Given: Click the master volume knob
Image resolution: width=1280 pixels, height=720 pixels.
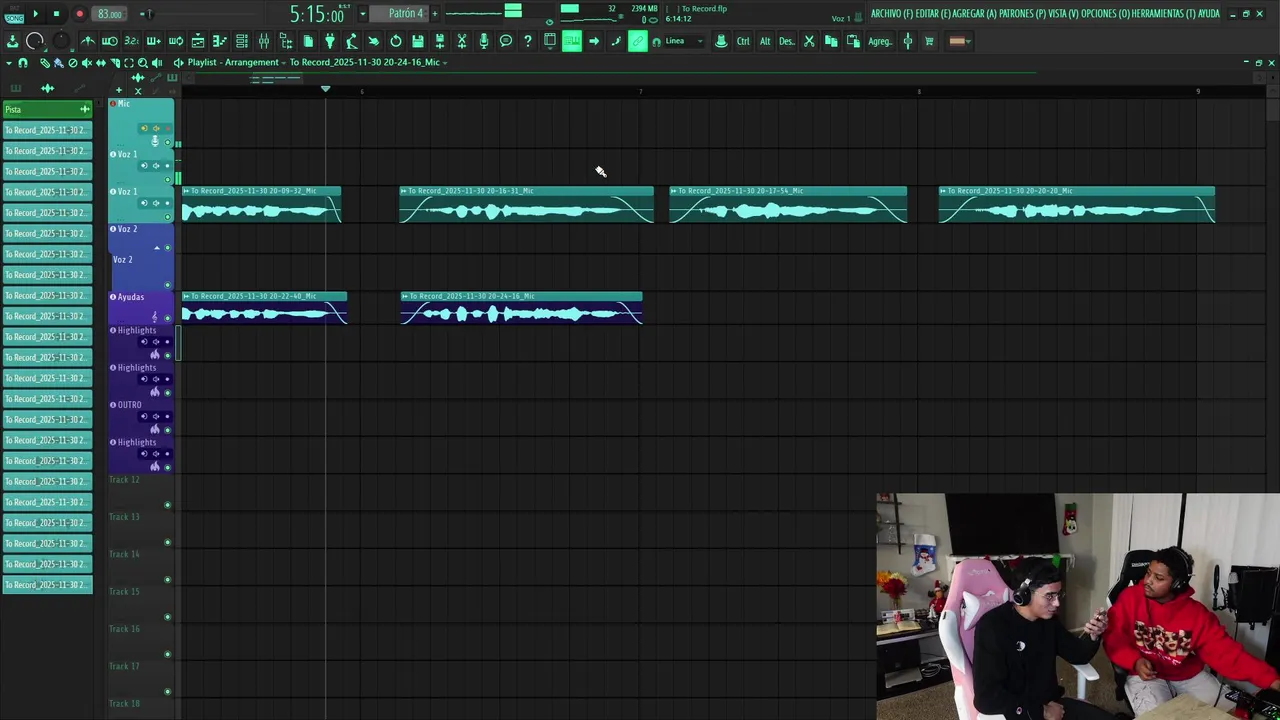Looking at the screenshot, I should [x=35, y=41].
